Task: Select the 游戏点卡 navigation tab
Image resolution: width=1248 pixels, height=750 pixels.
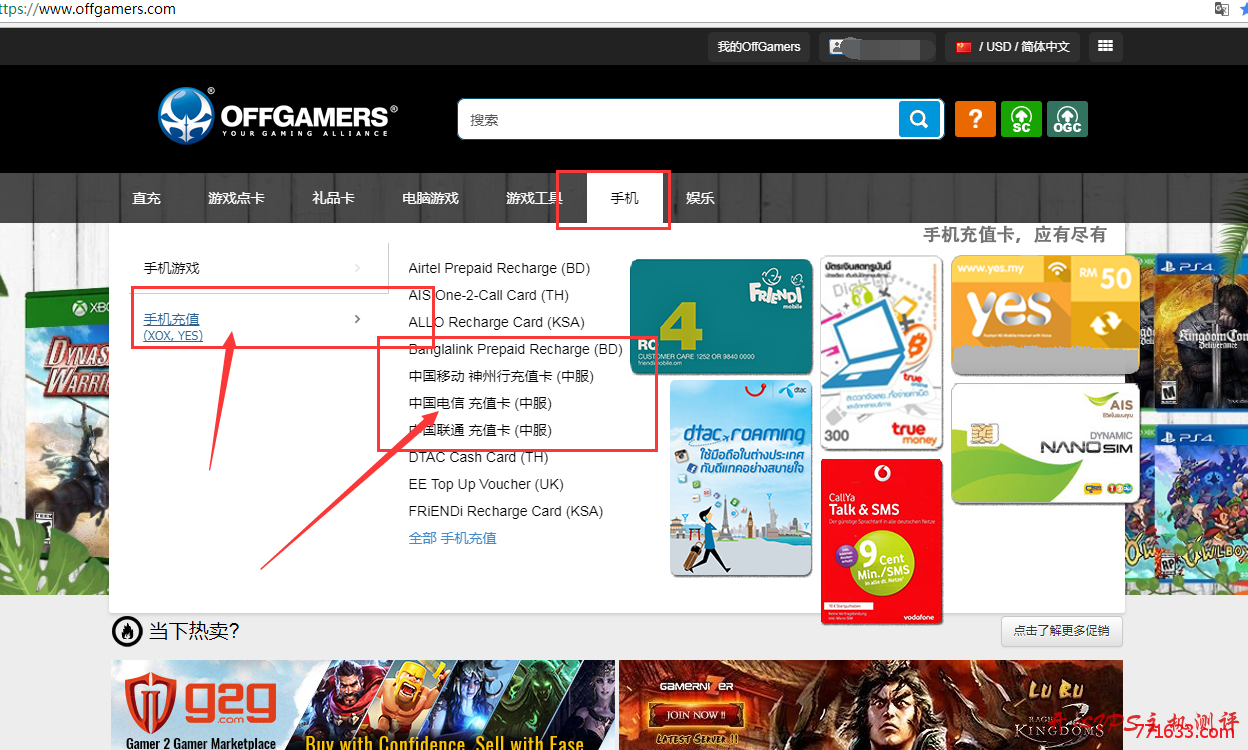Action: (236, 198)
